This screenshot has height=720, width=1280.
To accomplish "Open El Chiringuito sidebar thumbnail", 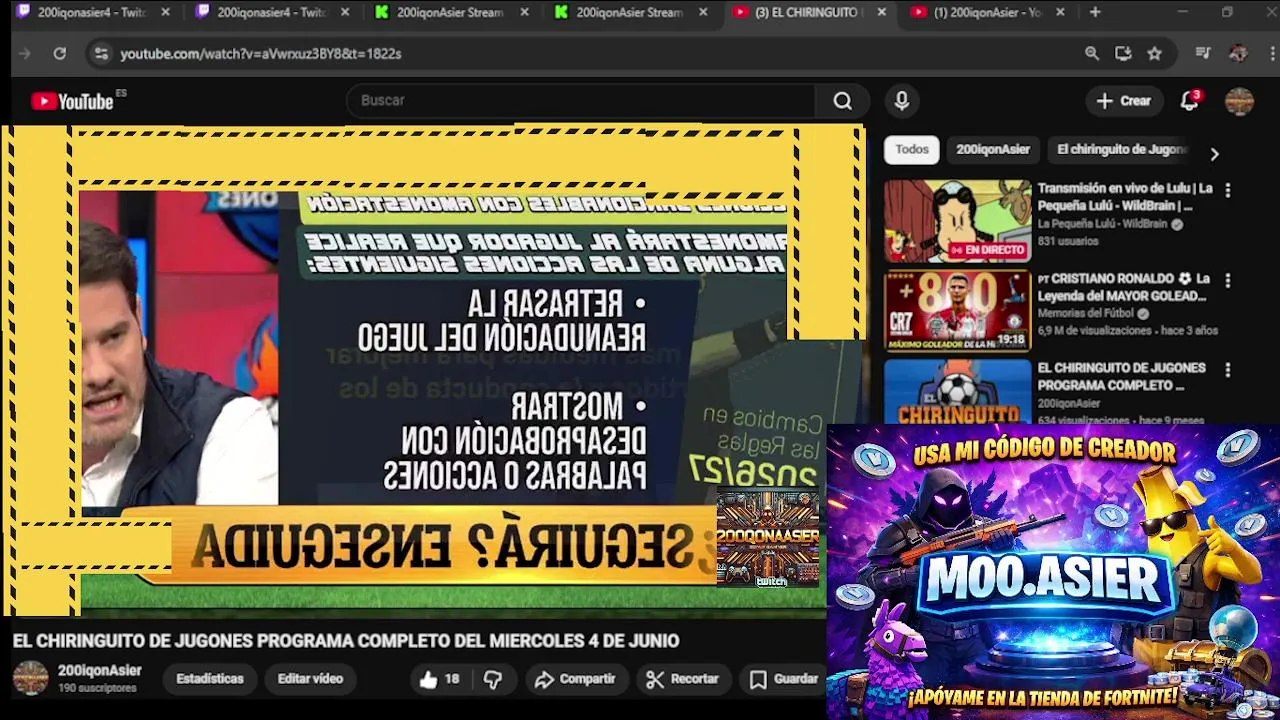I will coord(957,392).
